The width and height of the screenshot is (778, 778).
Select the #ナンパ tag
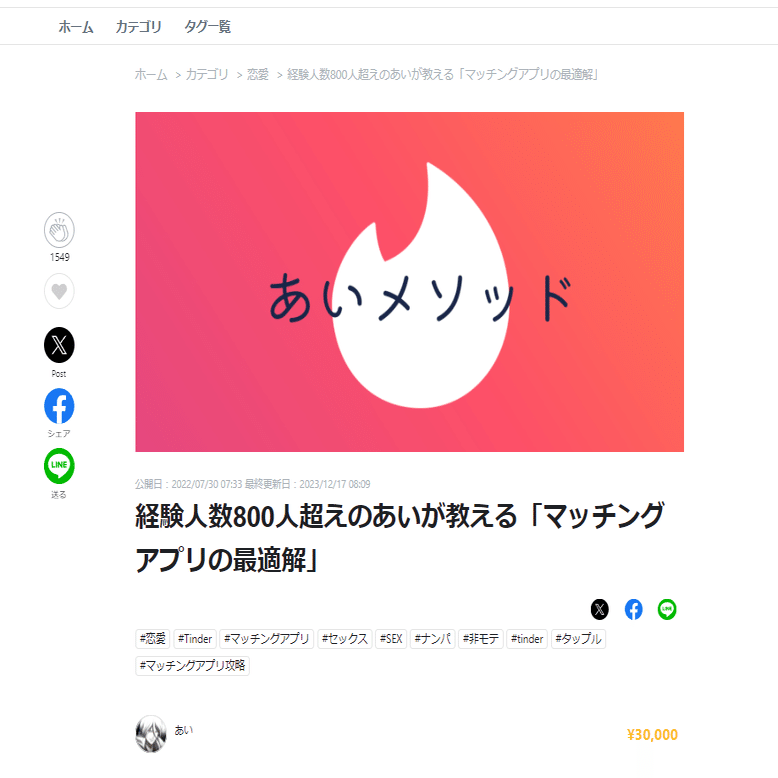[433, 639]
